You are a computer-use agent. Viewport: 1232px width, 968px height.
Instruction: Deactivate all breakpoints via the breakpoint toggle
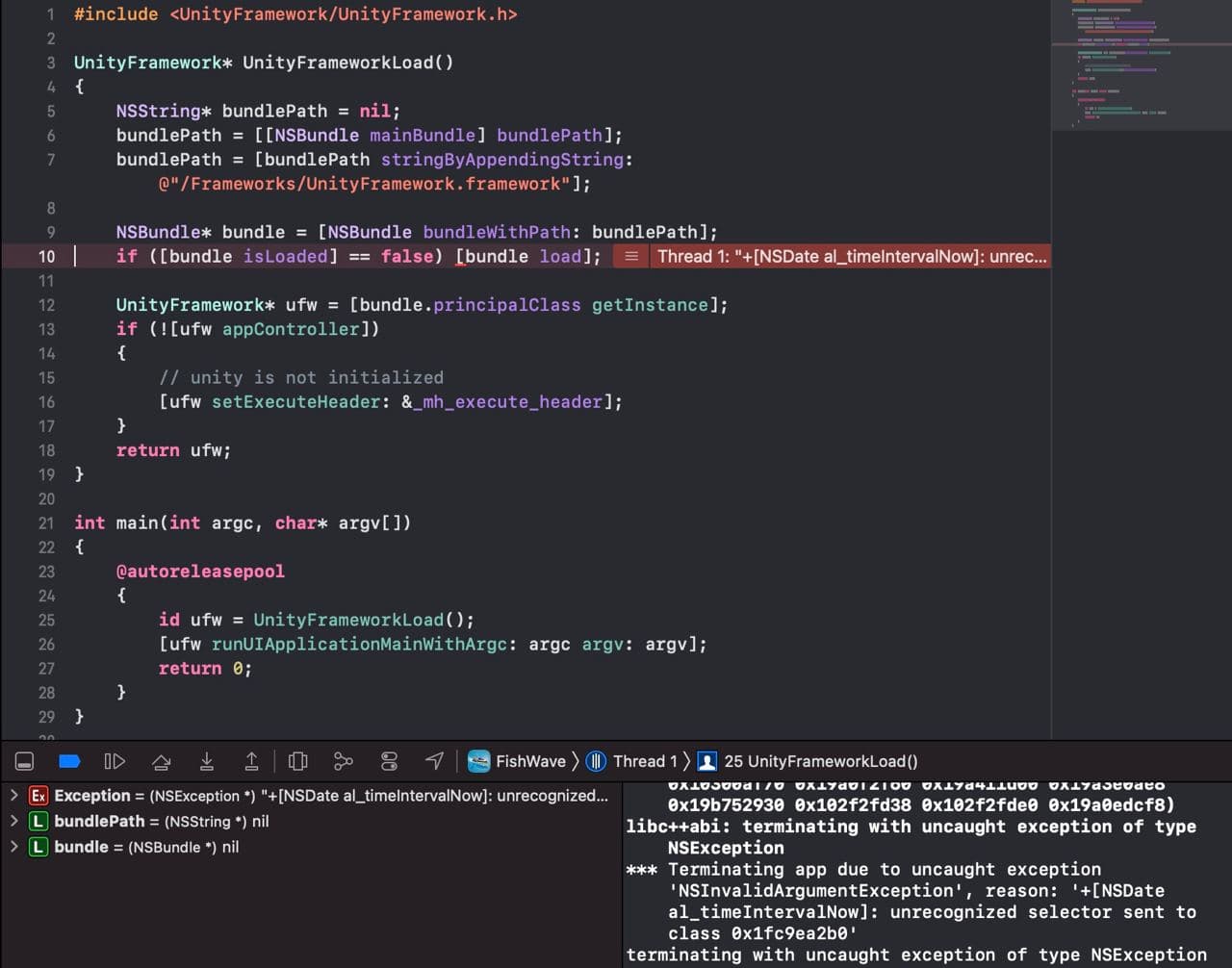[68, 760]
